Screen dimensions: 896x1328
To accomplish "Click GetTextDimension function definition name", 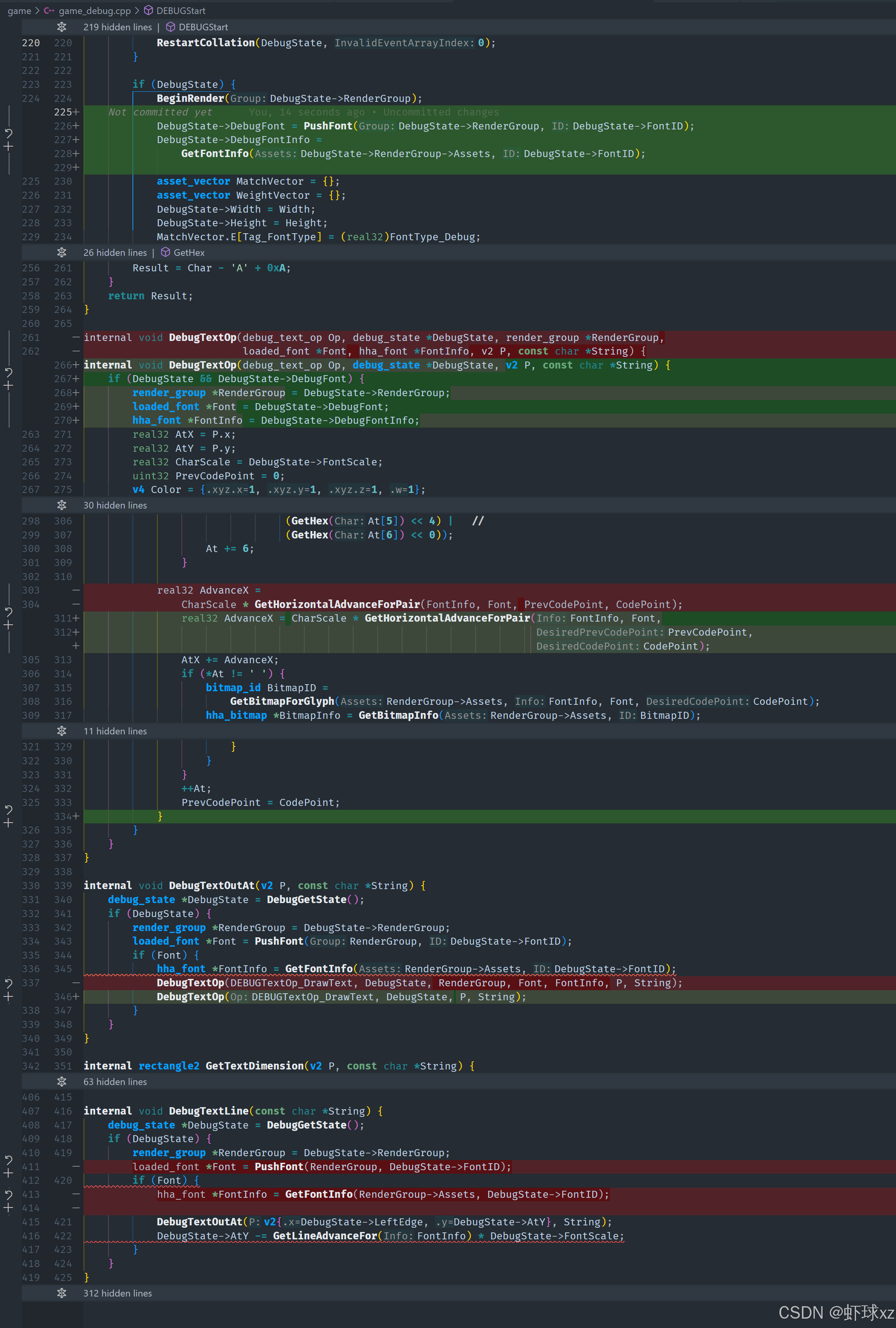I will pos(255,1066).
